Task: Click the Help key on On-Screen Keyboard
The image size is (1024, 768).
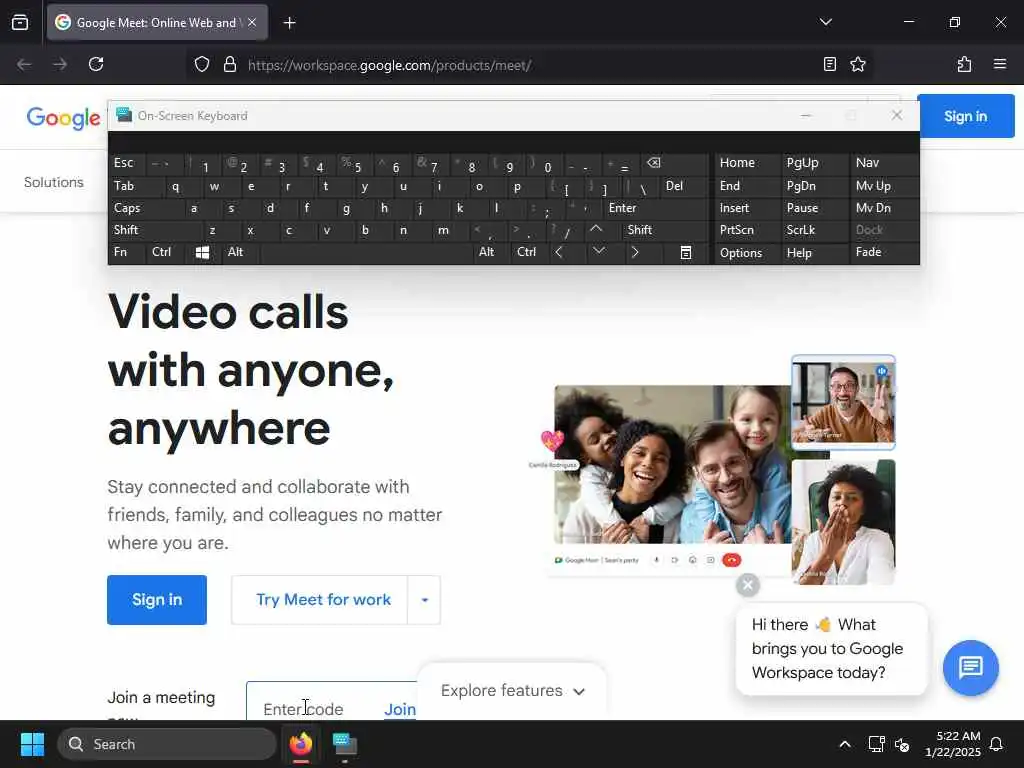Action: coord(814,253)
